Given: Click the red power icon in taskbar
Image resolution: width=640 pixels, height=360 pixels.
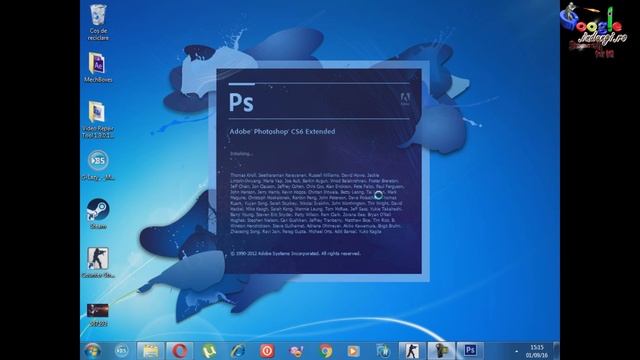Looking at the screenshot, I should pos(267,351).
